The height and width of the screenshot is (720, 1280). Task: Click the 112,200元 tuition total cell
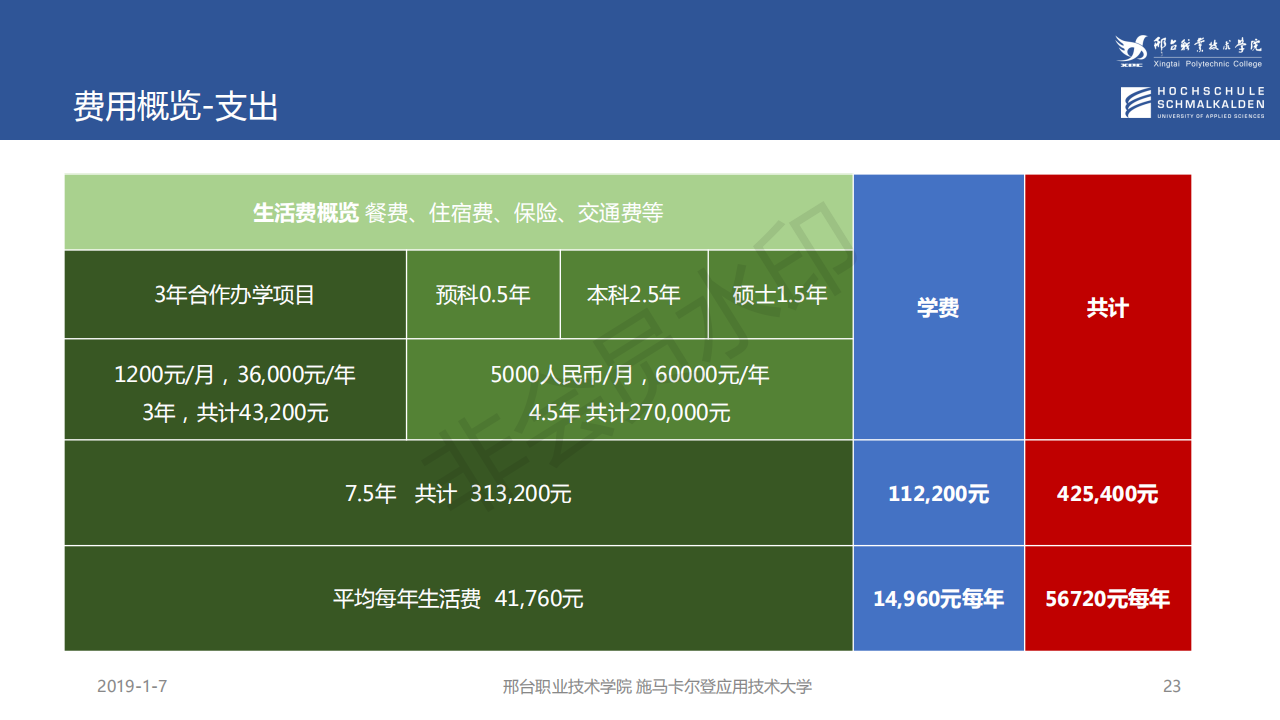tap(938, 493)
